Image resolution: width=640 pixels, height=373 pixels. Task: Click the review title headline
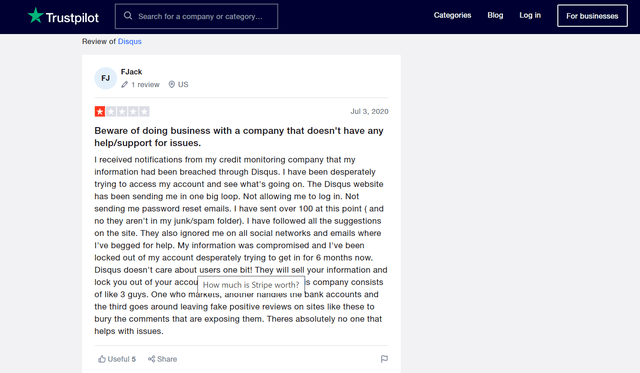[x=239, y=137]
